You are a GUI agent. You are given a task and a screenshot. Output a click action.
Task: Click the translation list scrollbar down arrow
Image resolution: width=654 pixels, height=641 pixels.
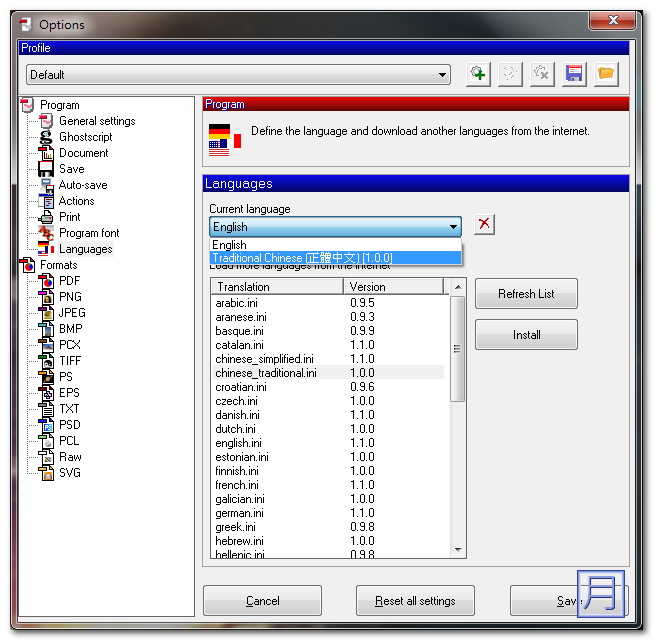[x=458, y=549]
